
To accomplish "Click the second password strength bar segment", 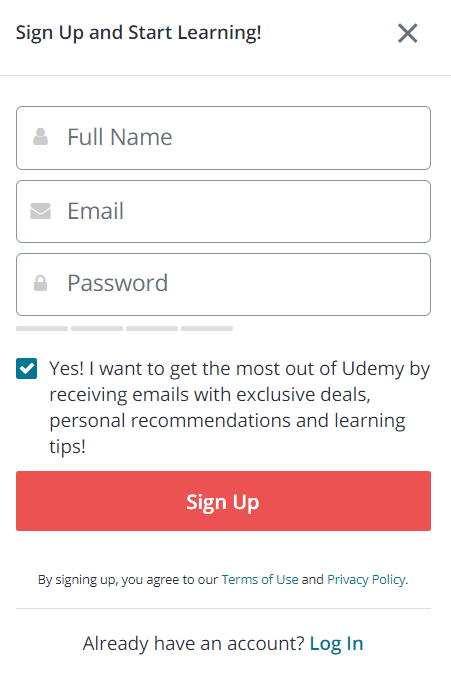I will (x=97, y=329).
